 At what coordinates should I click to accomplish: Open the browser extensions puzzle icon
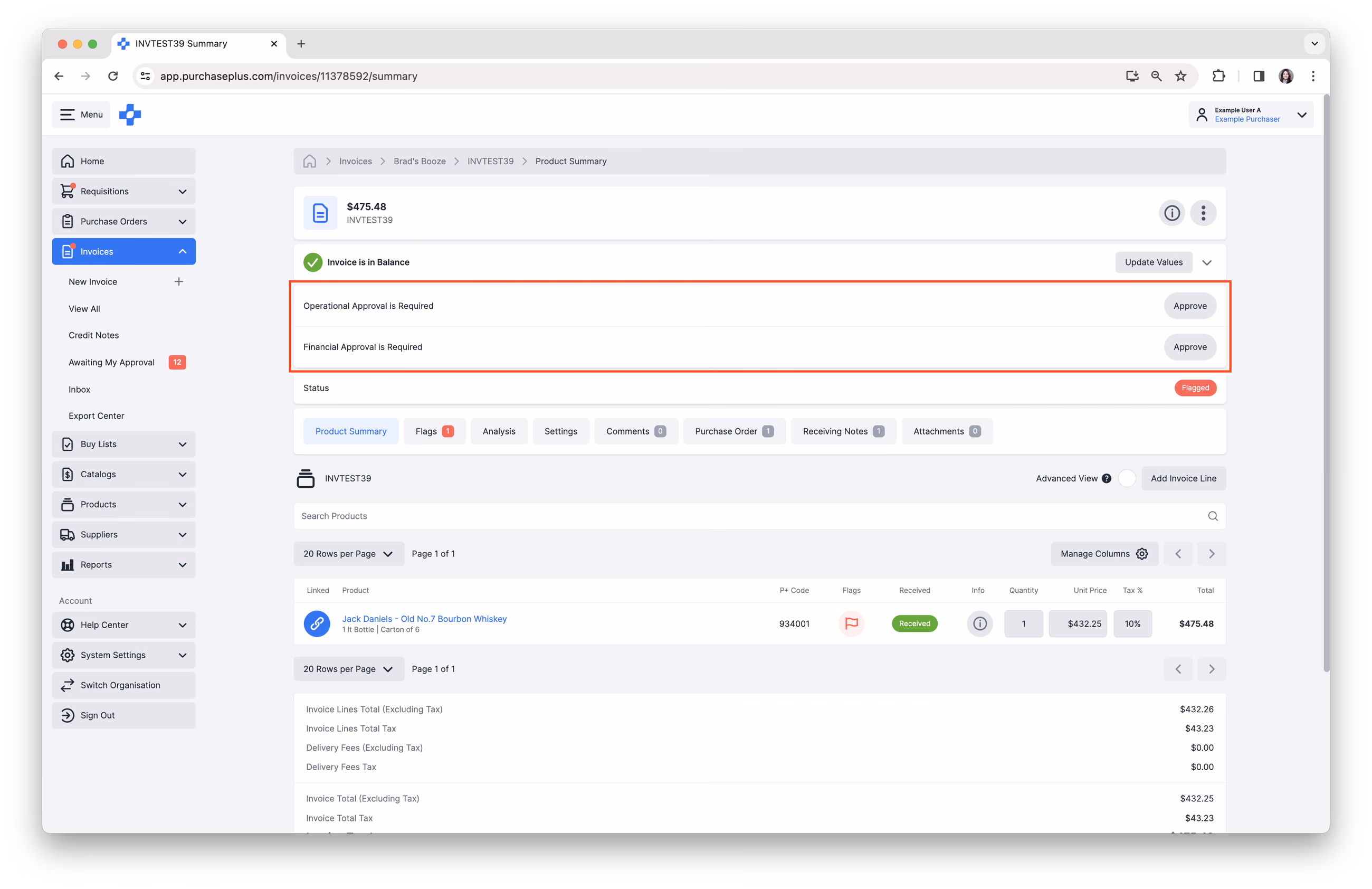[x=1218, y=76]
